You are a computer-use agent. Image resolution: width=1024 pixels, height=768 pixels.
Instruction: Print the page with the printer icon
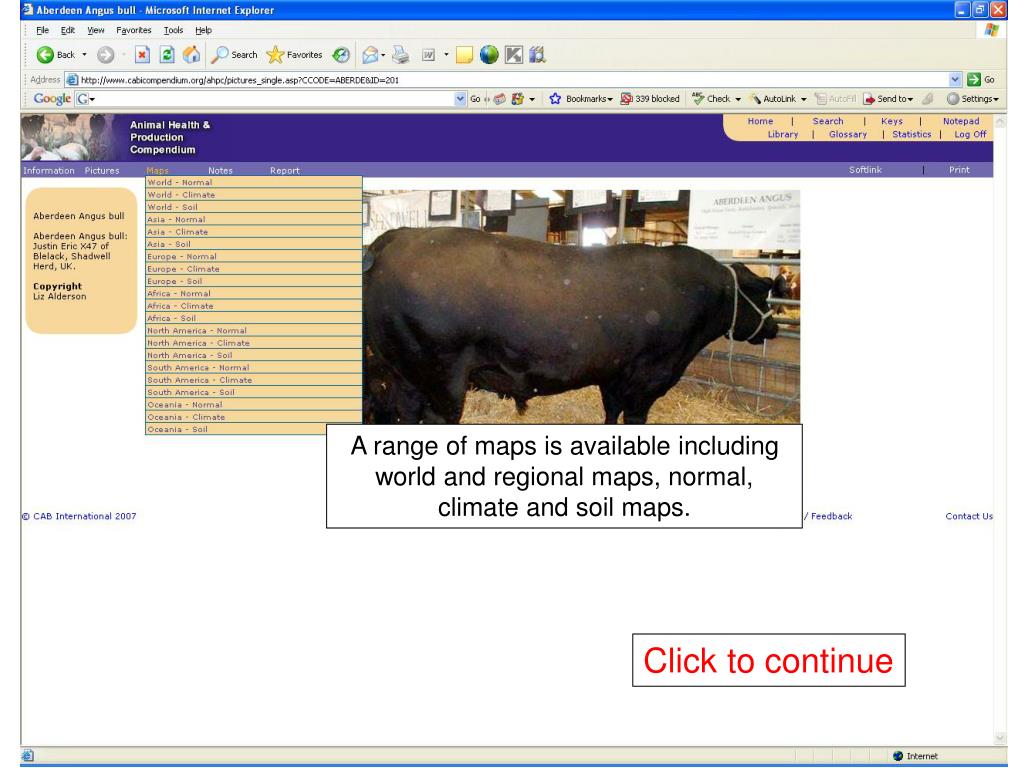[x=400, y=55]
